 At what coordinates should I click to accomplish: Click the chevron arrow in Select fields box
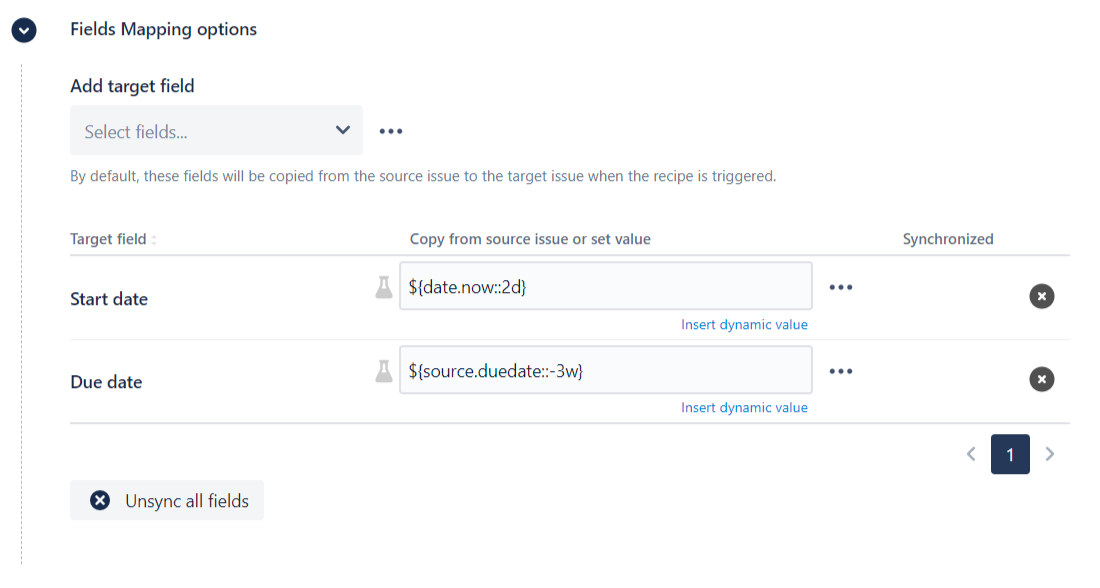click(343, 130)
